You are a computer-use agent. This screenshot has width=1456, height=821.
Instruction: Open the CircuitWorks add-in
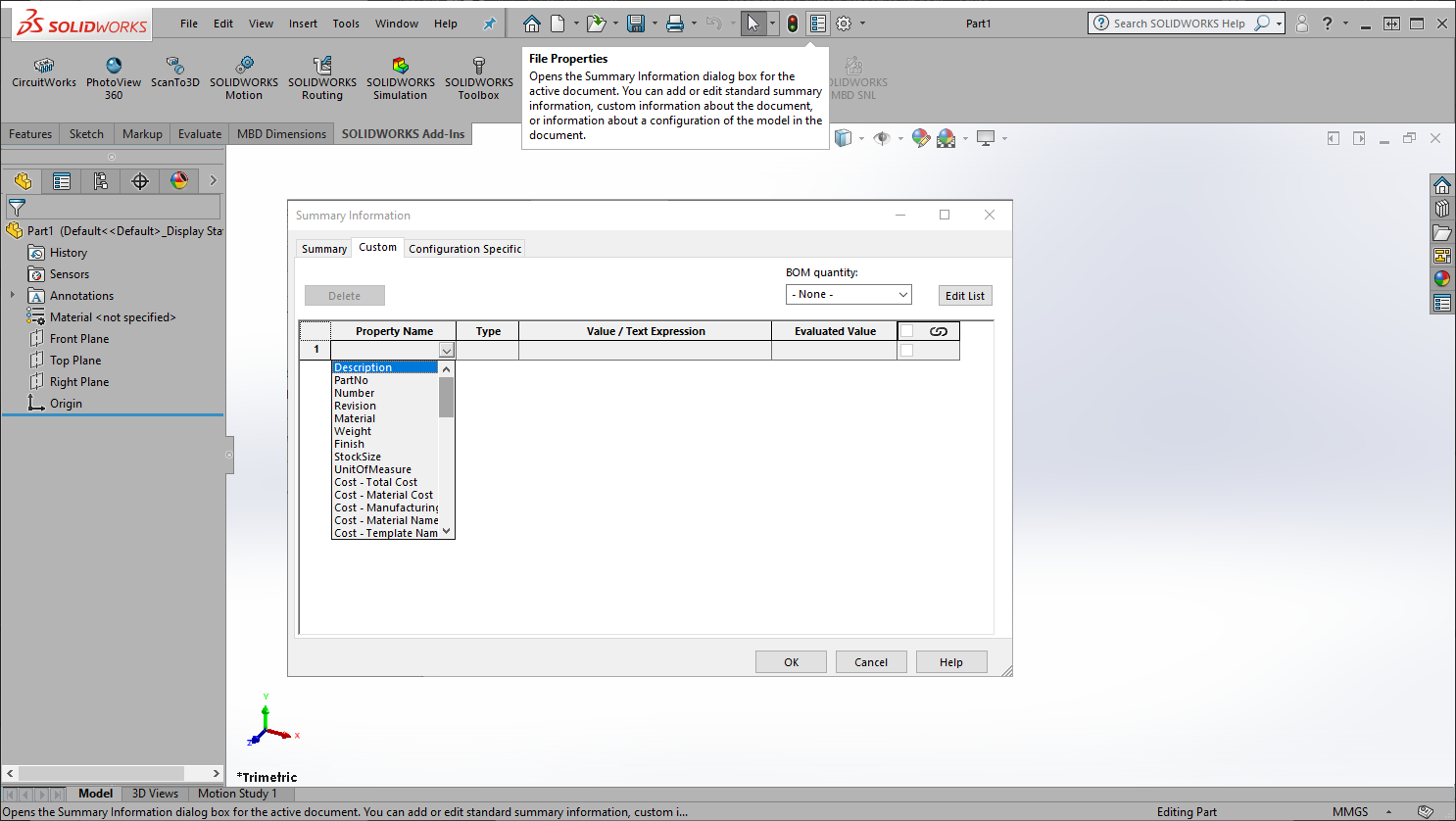pos(44,73)
